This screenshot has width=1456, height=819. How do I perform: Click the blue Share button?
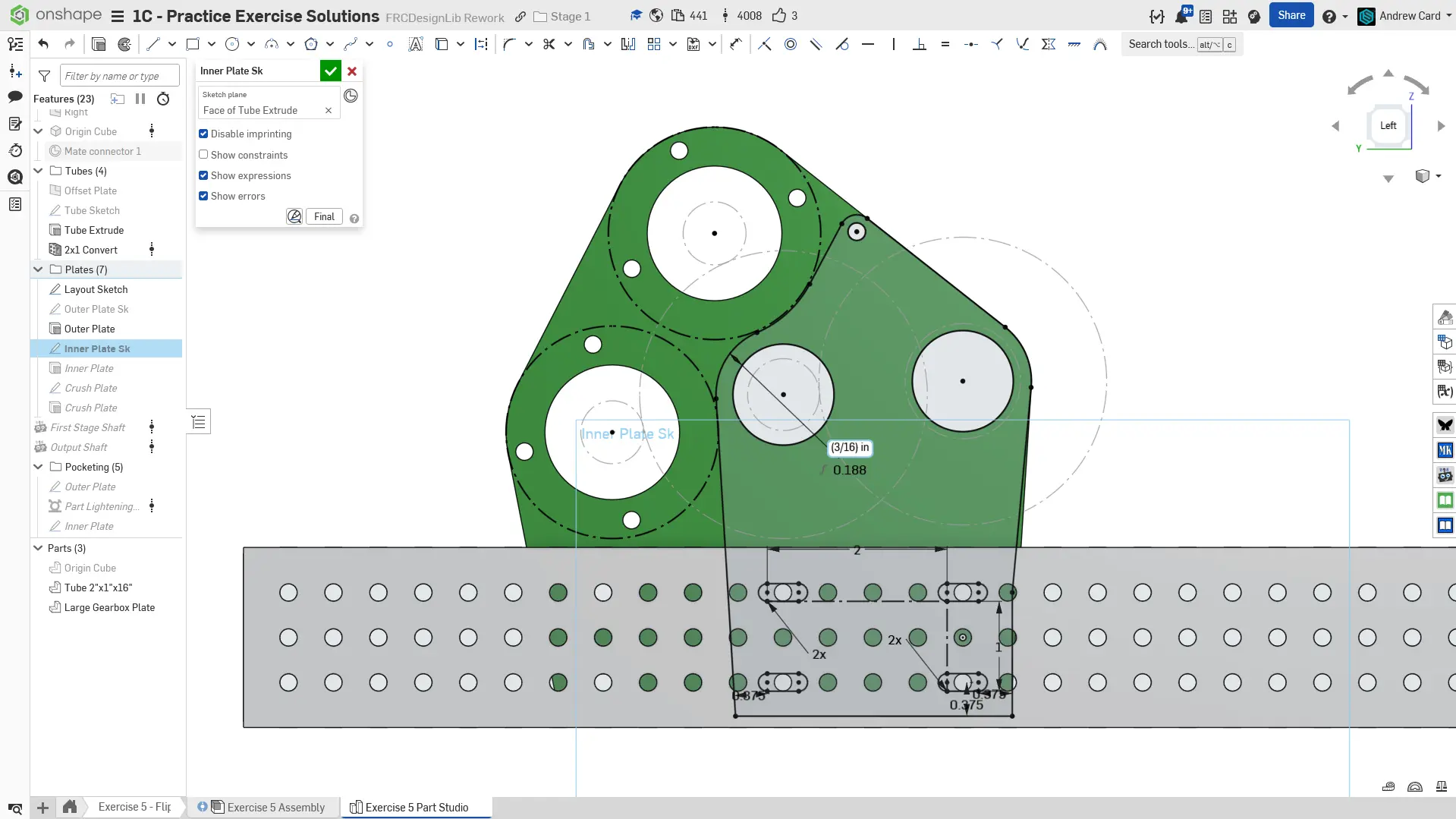click(1291, 15)
